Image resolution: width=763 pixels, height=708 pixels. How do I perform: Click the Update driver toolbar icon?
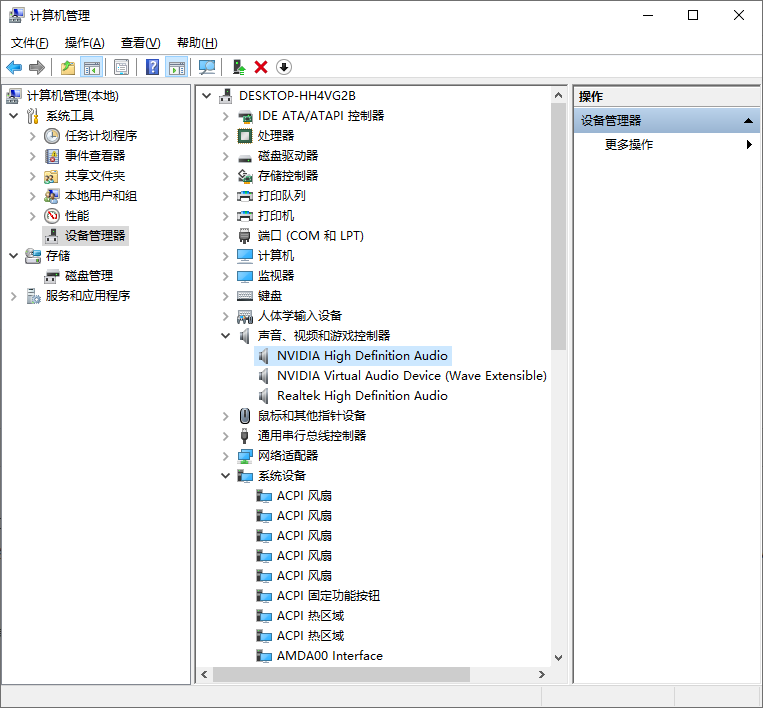coord(238,67)
